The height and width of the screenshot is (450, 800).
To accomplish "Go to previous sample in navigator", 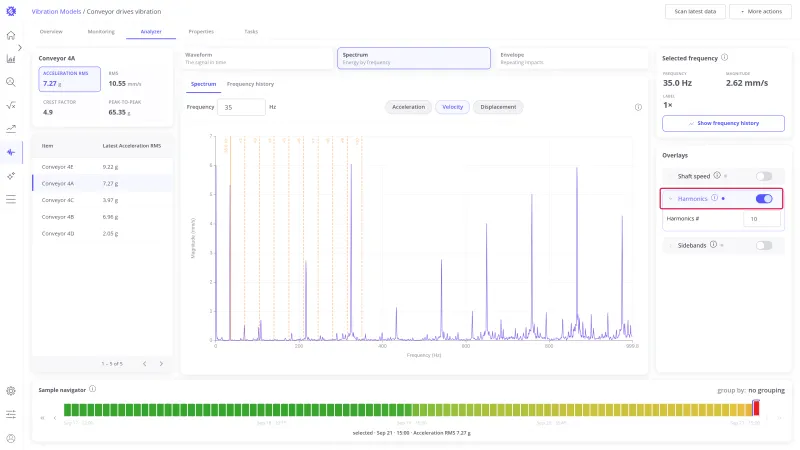I will [x=55, y=418].
